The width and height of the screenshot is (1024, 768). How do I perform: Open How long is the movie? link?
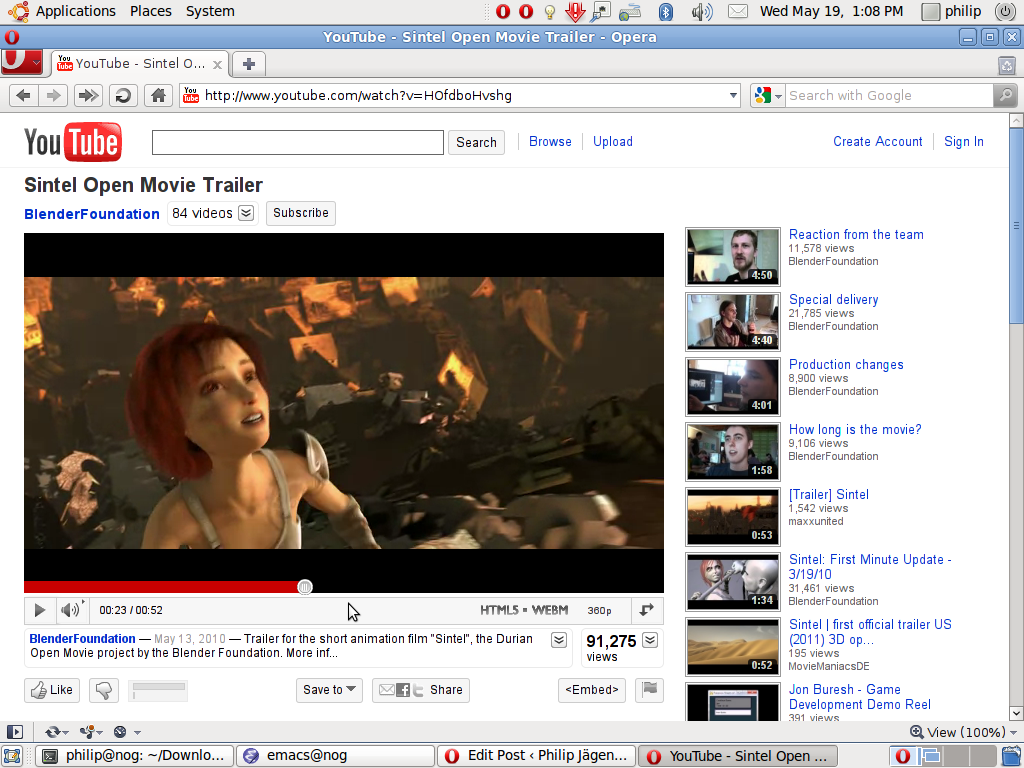(x=855, y=430)
